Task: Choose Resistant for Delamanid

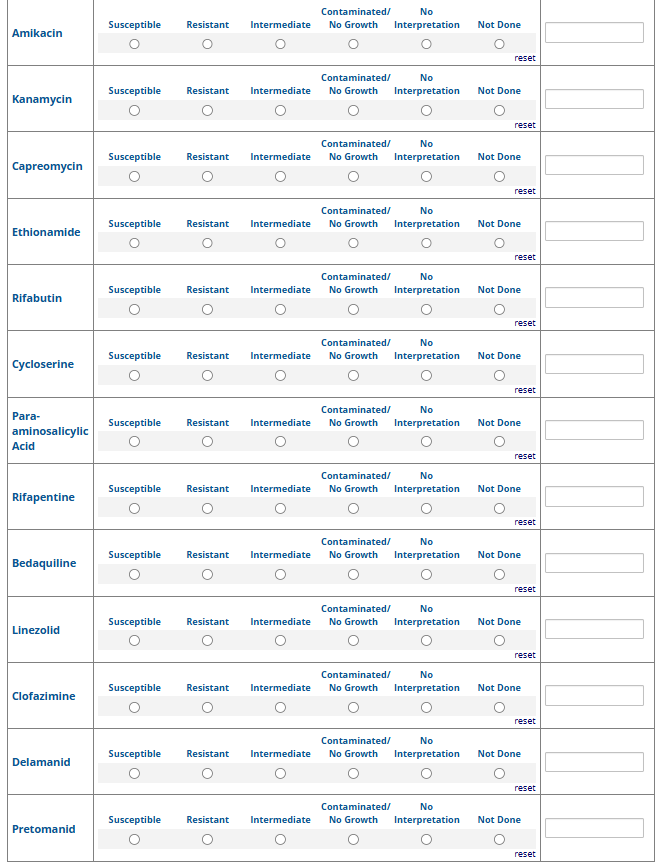Action: [207, 773]
